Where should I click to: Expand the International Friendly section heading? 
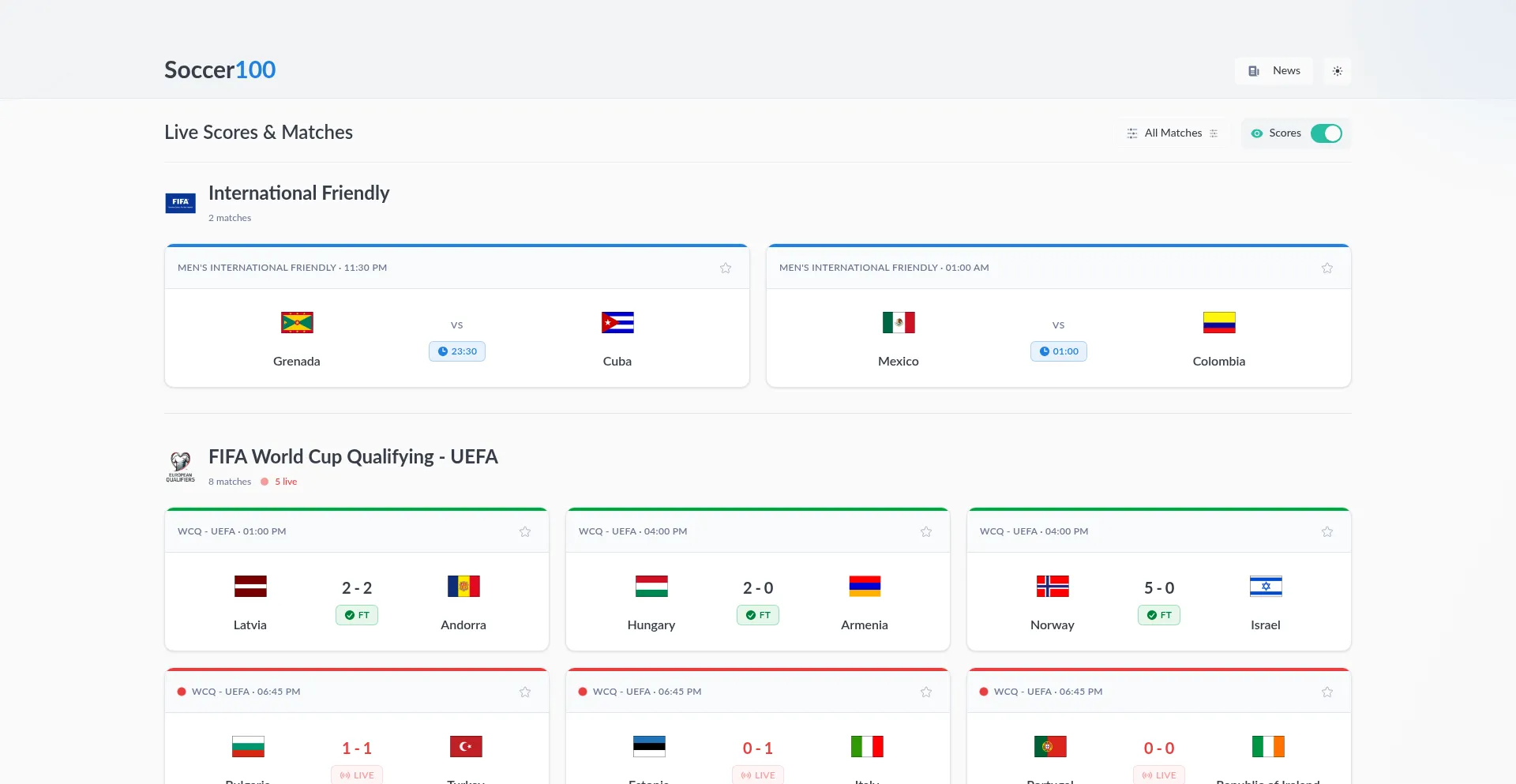coord(298,193)
